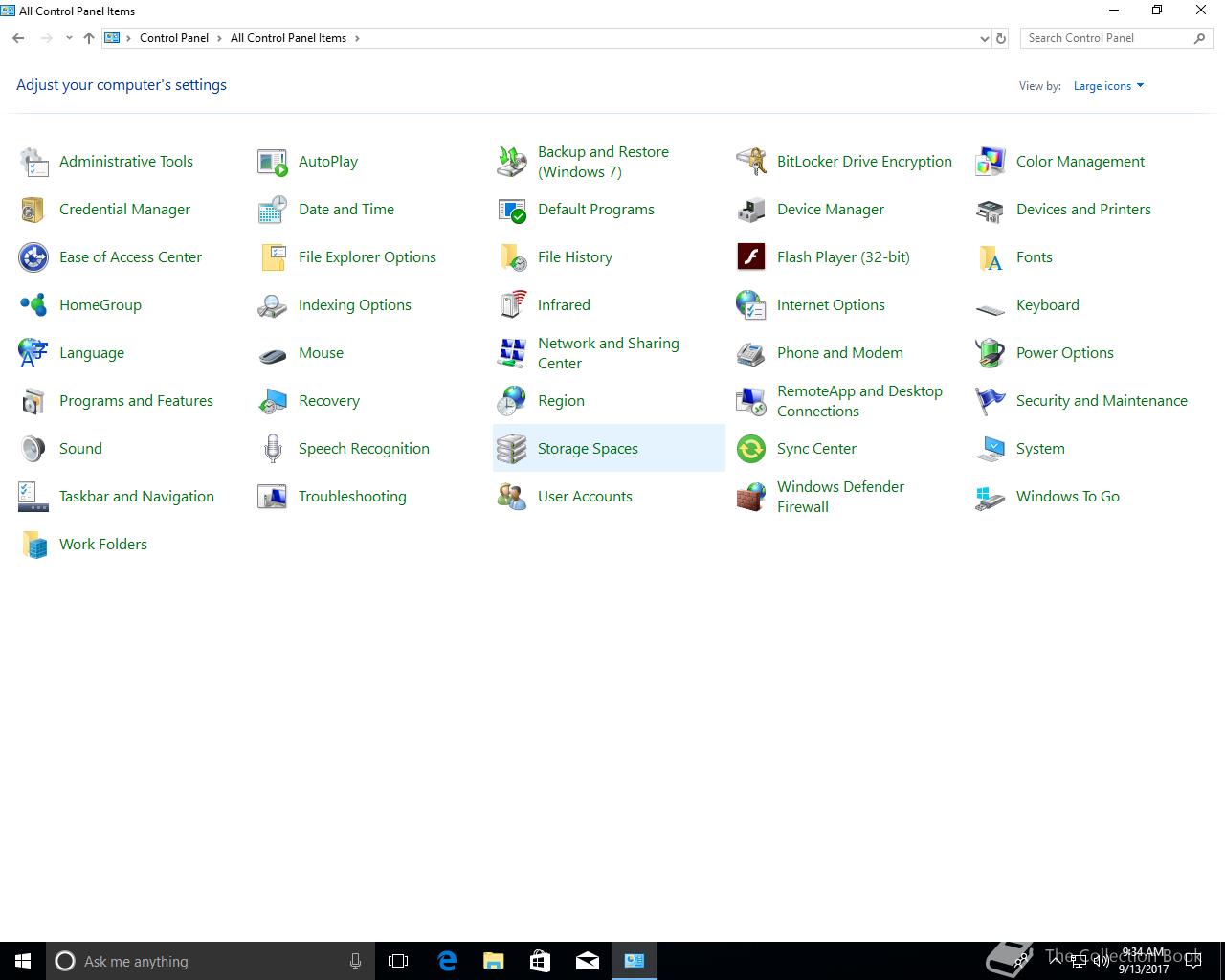Open the Internet Options icon
The height and width of the screenshot is (980, 1225).
click(x=751, y=305)
